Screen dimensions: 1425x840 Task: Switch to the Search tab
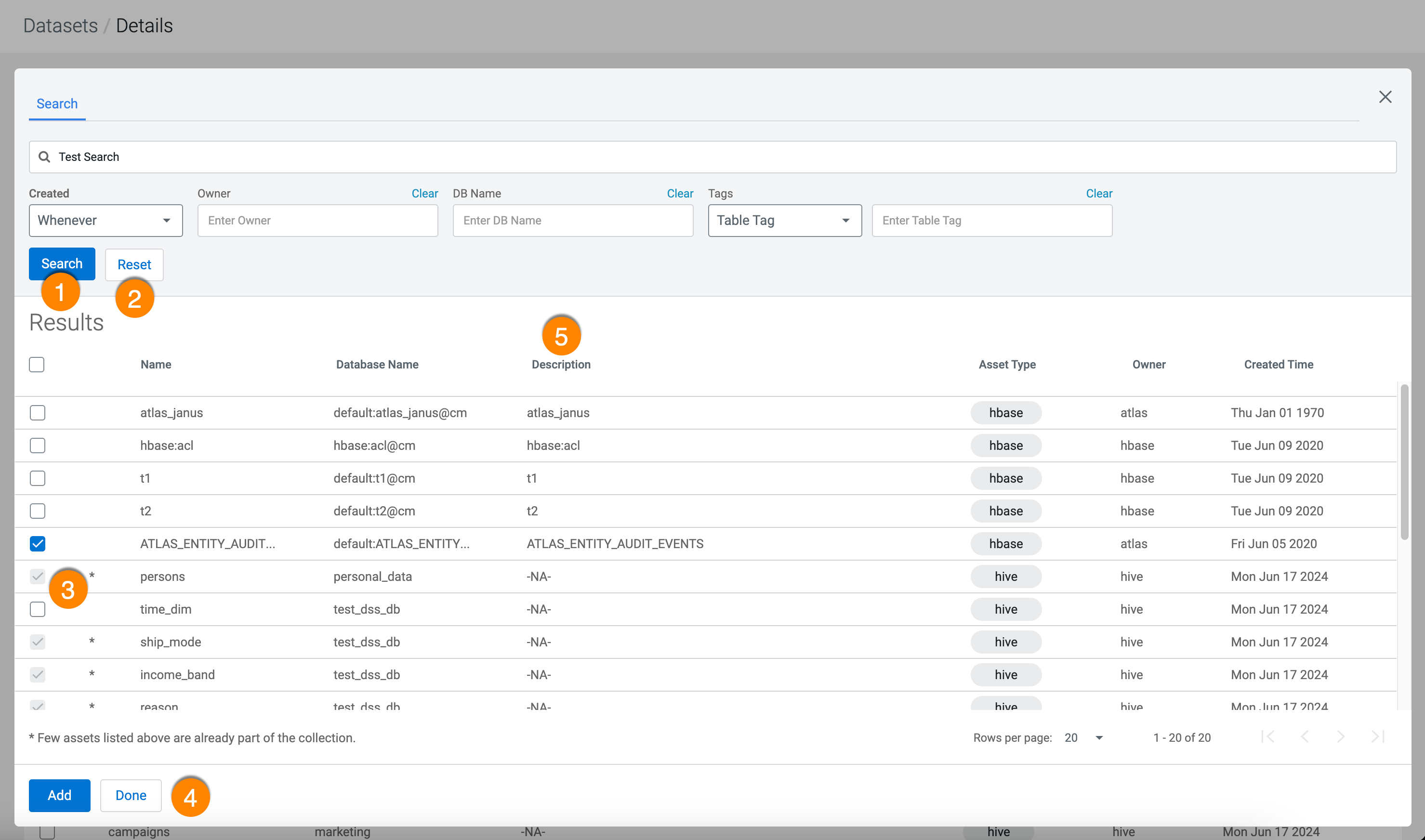click(x=57, y=104)
